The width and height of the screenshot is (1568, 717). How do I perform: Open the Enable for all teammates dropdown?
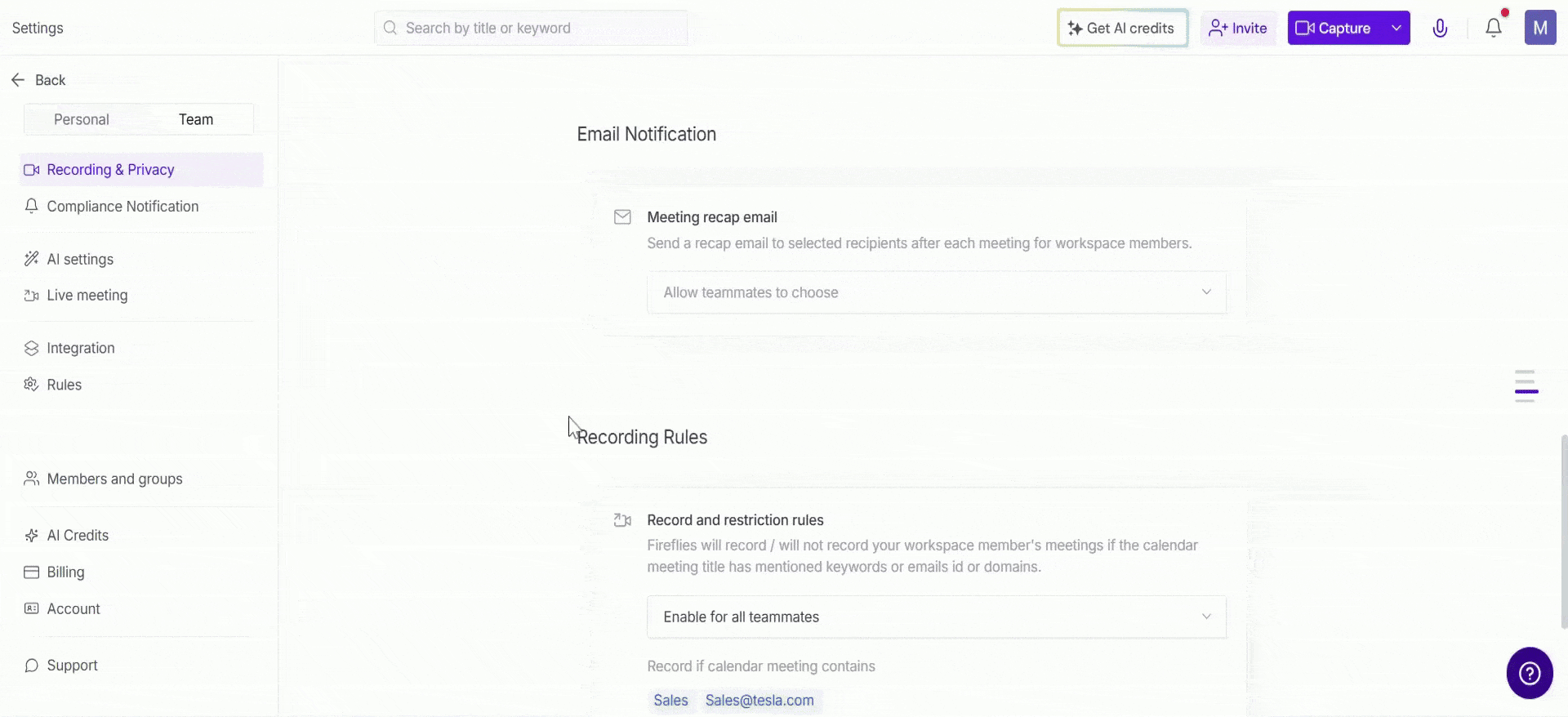(x=936, y=617)
